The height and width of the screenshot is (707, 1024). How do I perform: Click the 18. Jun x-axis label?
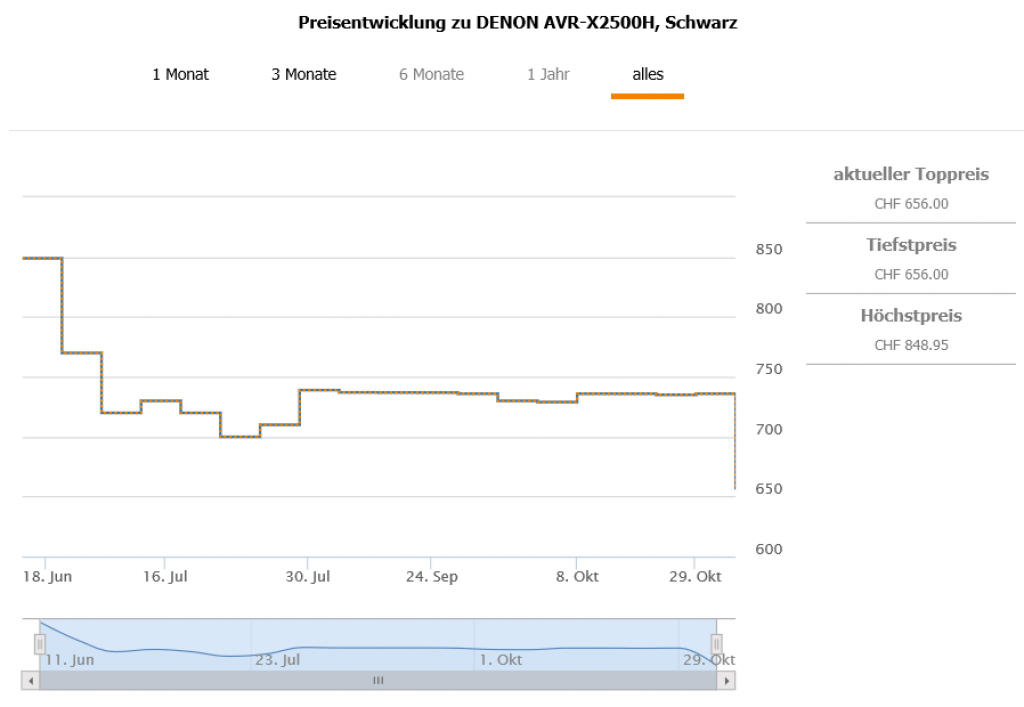tap(47, 576)
